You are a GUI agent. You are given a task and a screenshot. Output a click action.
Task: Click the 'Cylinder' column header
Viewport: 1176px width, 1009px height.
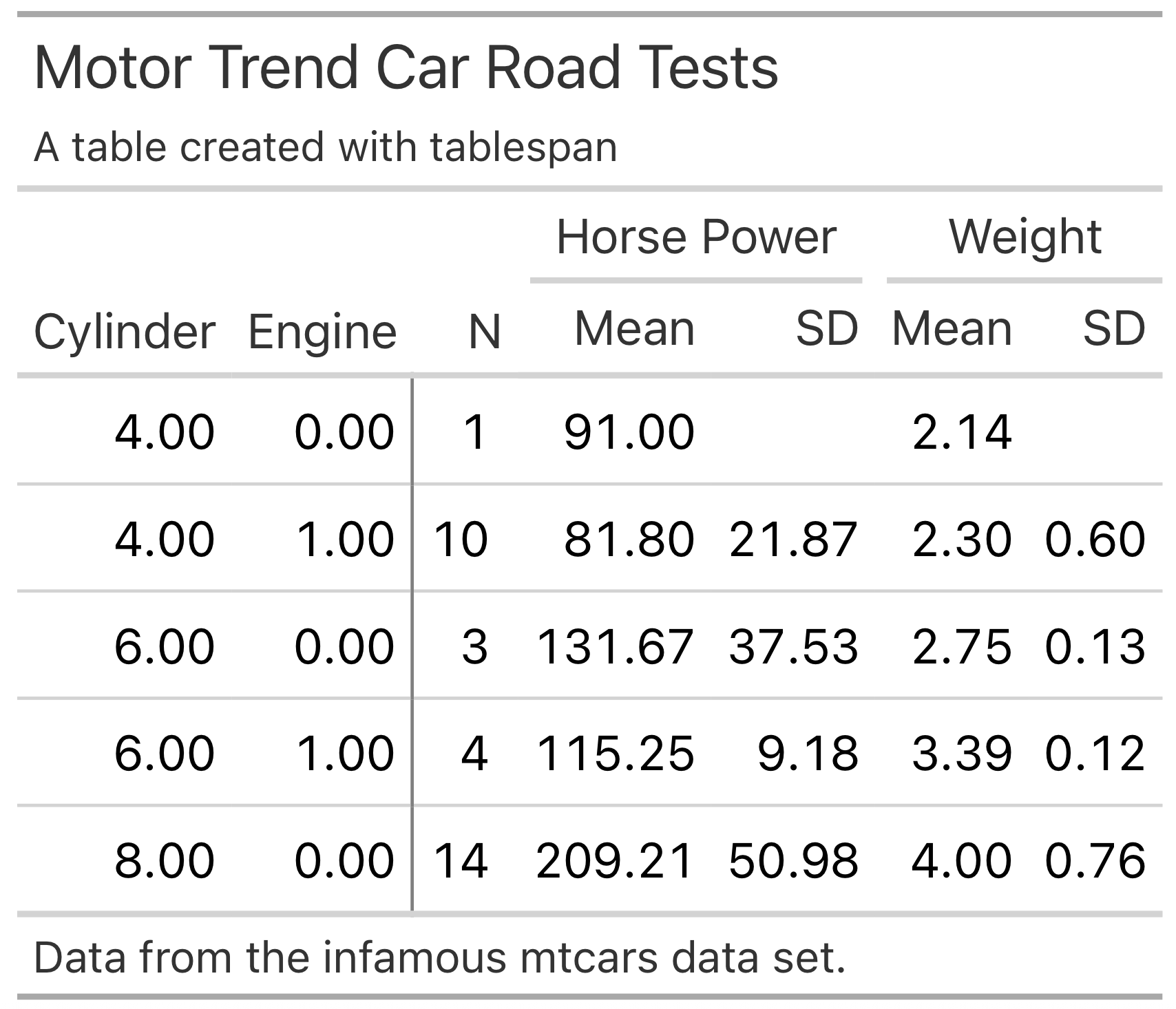point(125,332)
